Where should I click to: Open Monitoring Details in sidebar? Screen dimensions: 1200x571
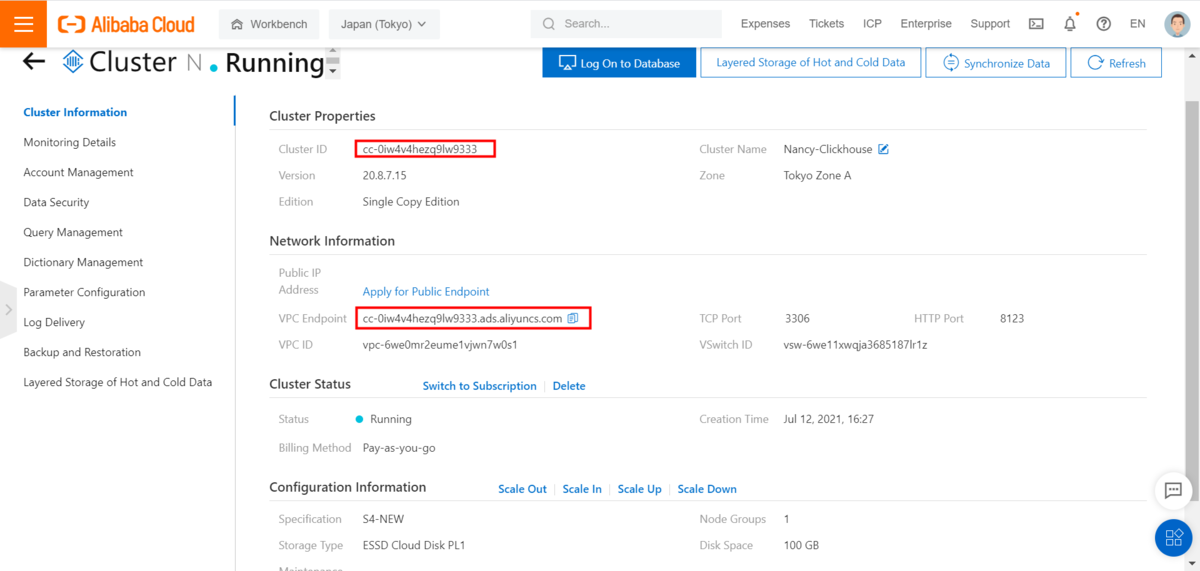pyautogui.click(x=69, y=142)
